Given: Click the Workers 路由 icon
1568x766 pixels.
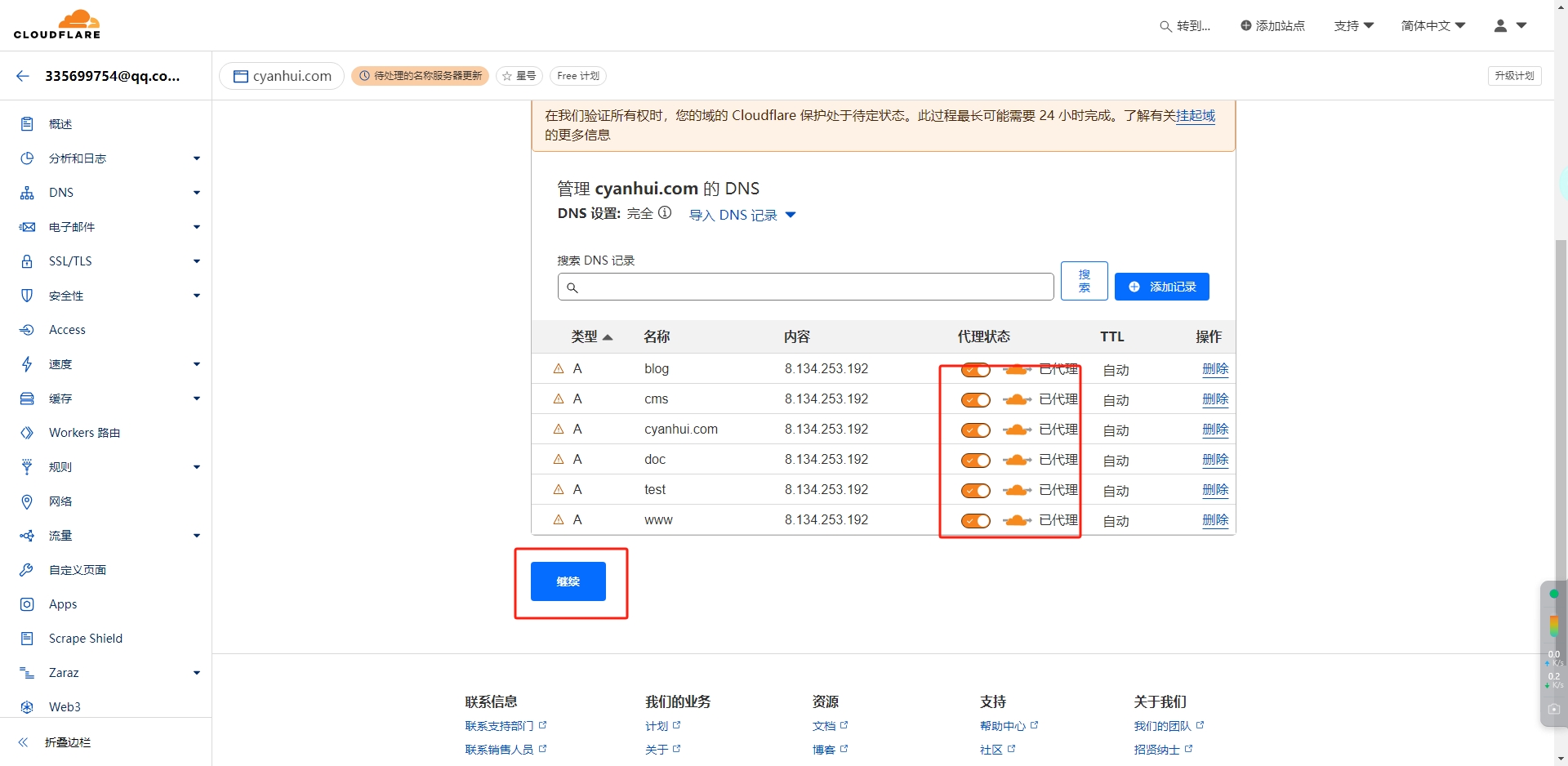Looking at the screenshot, I should point(27,433).
